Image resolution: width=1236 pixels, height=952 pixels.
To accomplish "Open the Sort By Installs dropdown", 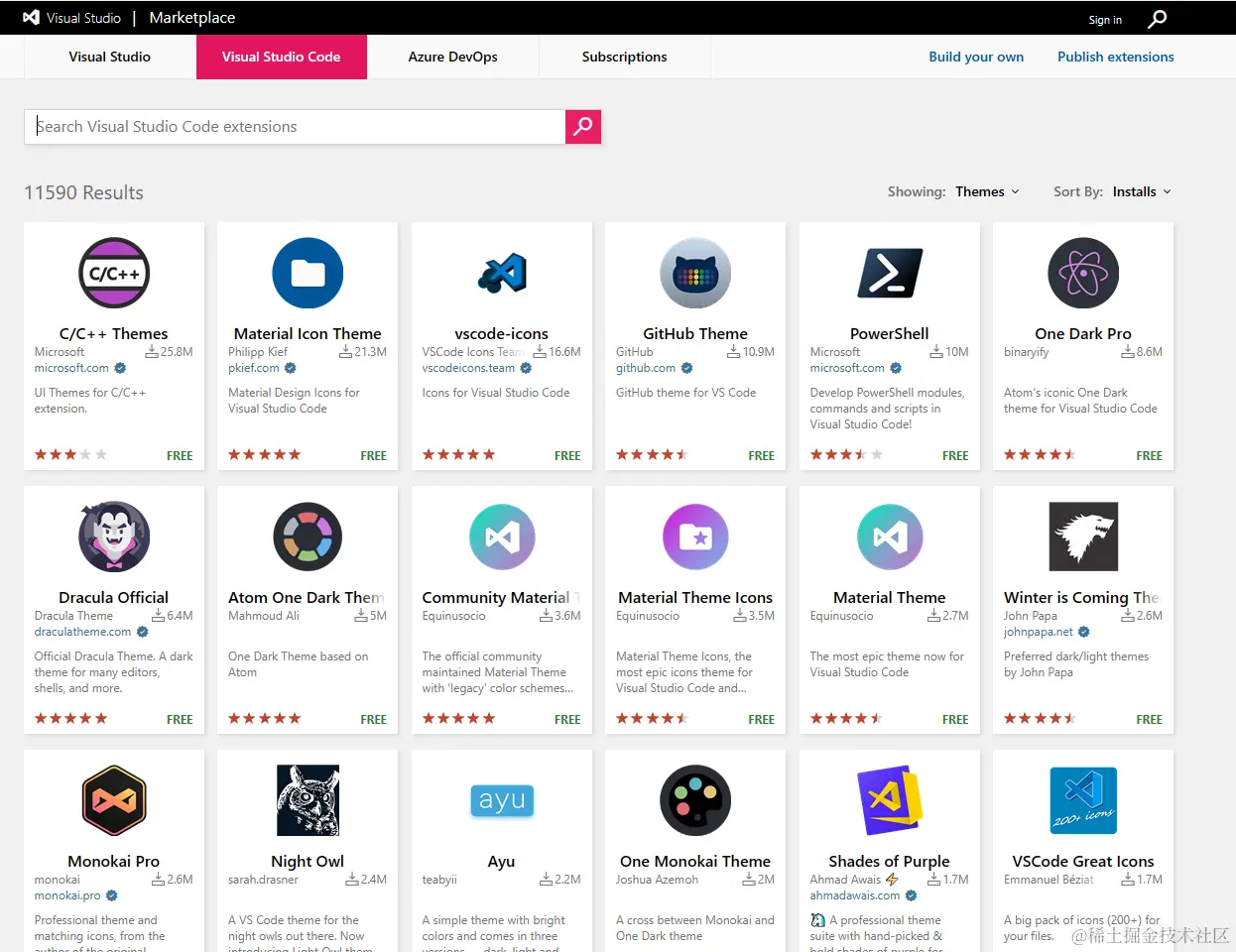I will 1142,191.
